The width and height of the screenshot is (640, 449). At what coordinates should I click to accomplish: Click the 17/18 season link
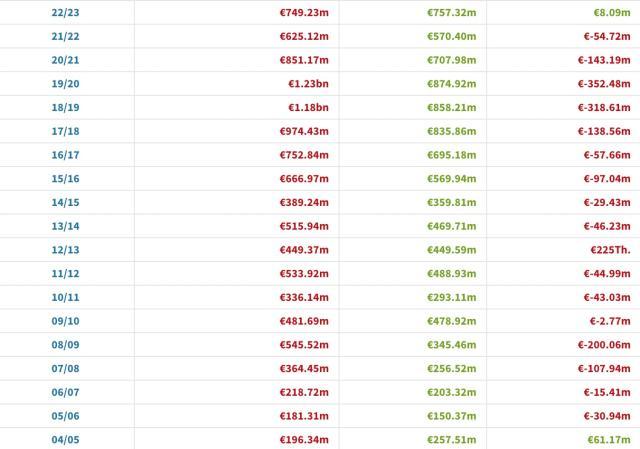point(65,132)
